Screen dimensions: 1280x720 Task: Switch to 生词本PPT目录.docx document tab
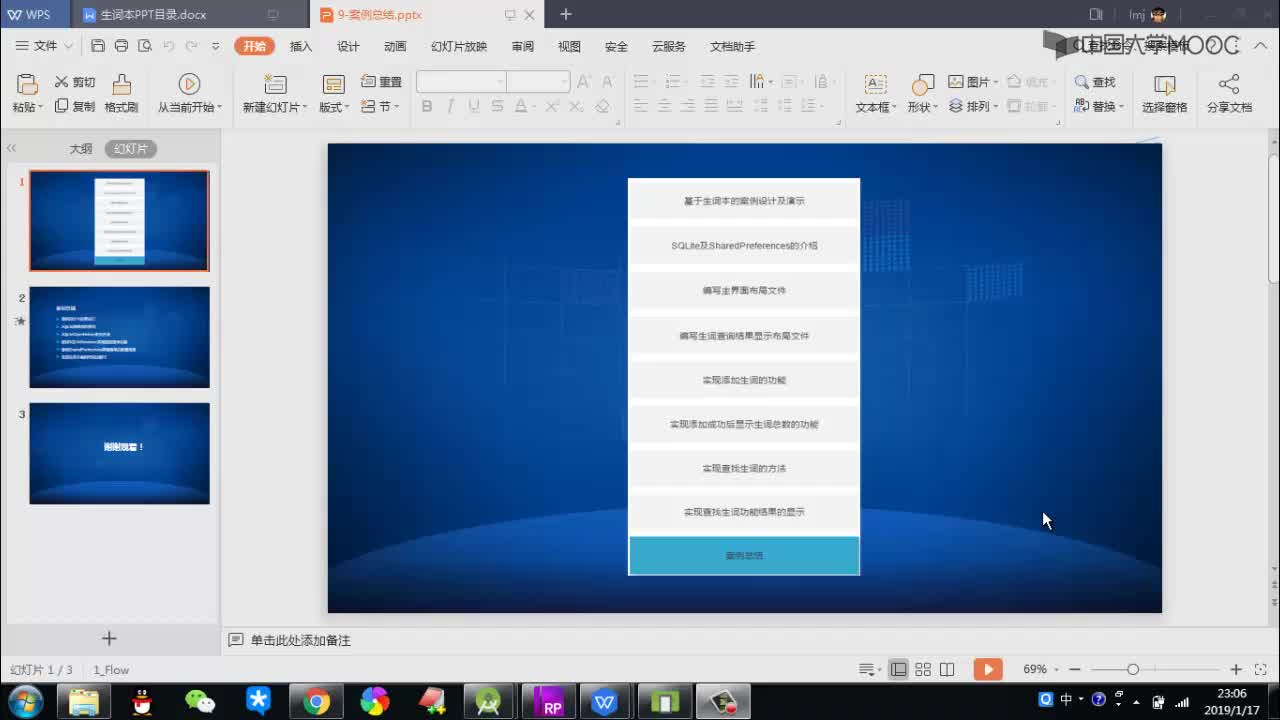click(191, 14)
